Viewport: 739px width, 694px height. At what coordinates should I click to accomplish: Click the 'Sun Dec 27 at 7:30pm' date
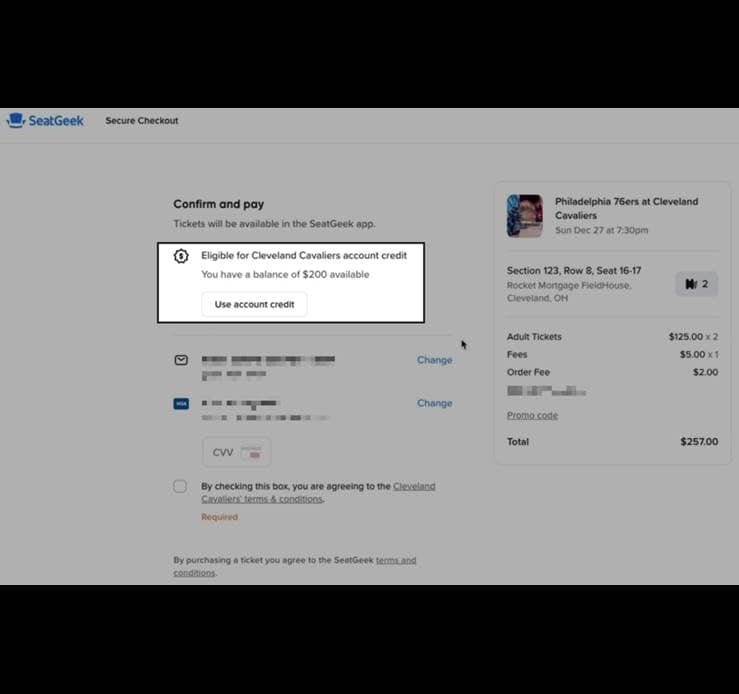(x=601, y=230)
